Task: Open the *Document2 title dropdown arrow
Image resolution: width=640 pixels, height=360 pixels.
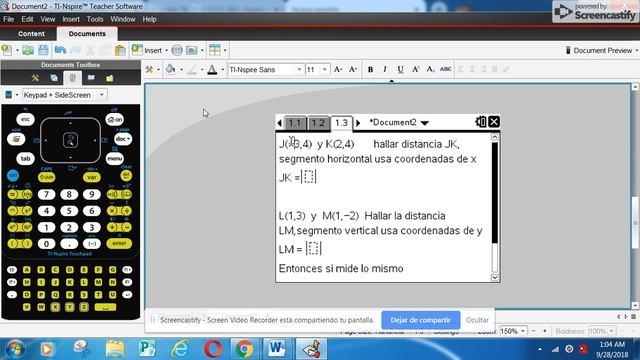Action: 424,123
